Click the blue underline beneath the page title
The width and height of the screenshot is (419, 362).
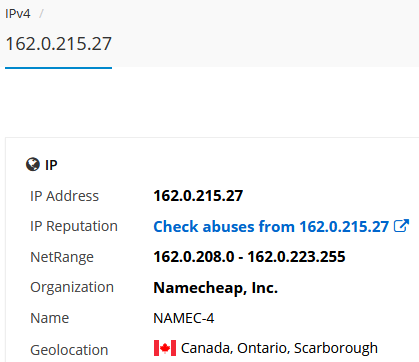[59, 68]
